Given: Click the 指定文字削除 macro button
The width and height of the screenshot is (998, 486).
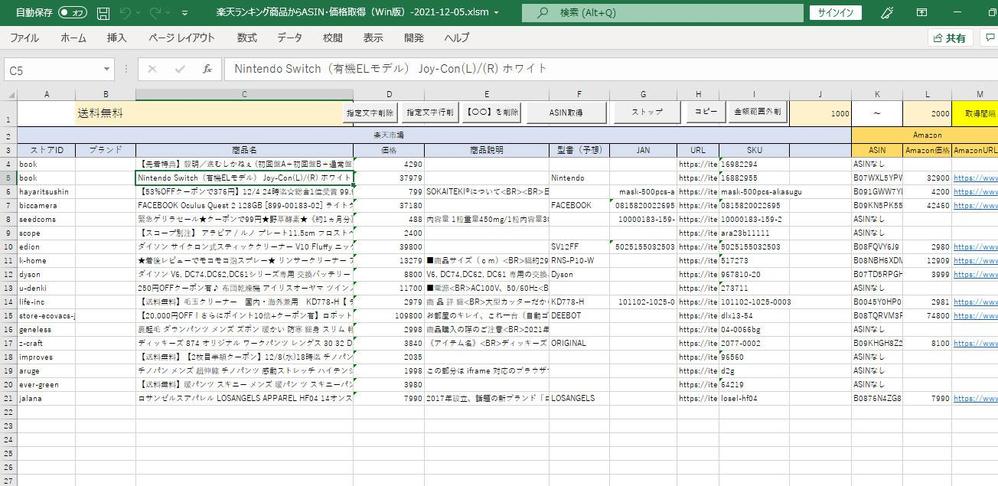Looking at the screenshot, I should point(371,113).
